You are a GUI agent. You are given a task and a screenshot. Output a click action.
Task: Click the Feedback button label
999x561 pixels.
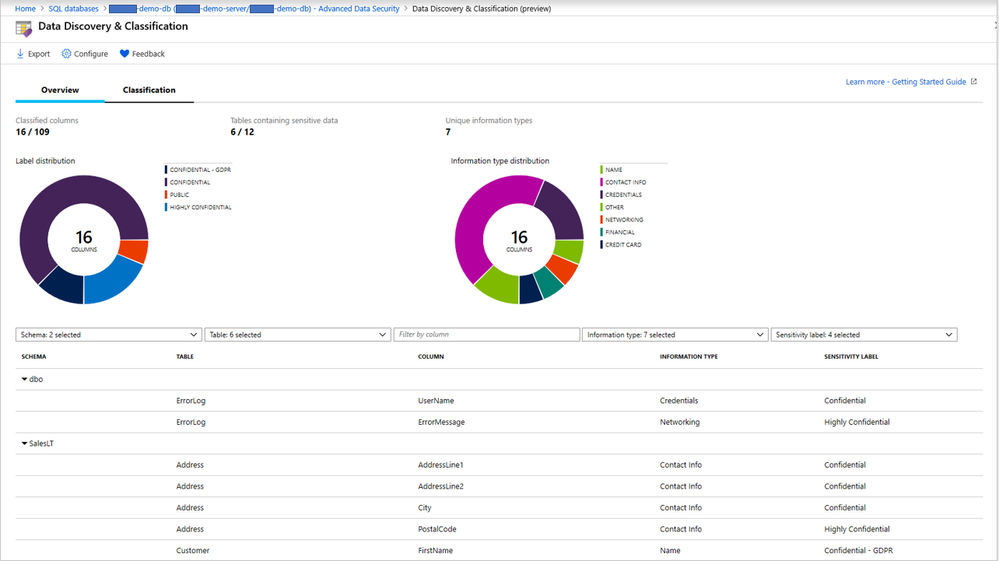(148, 54)
